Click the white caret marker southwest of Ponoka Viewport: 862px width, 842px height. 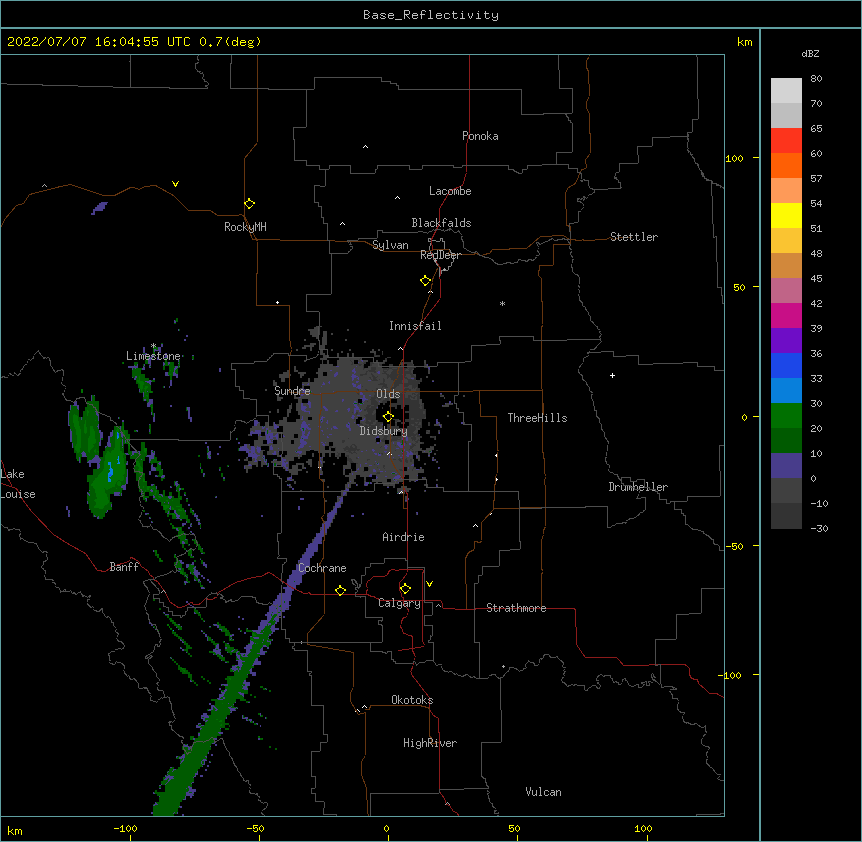pos(365,147)
